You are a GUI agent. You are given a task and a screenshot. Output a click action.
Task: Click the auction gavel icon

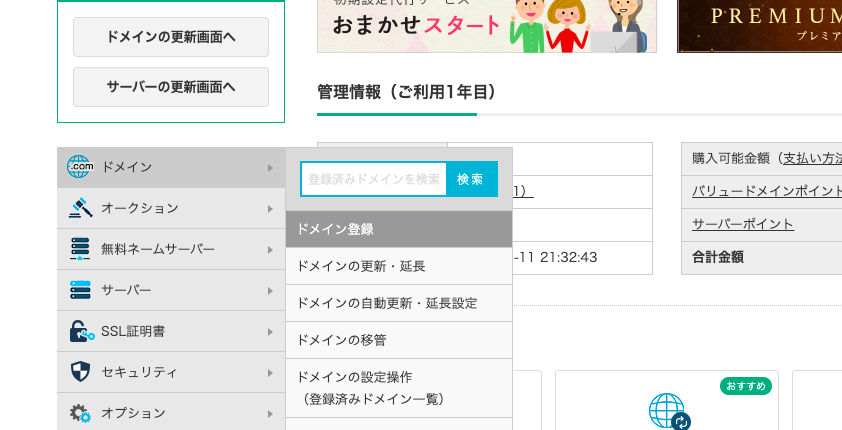click(80, 208)
